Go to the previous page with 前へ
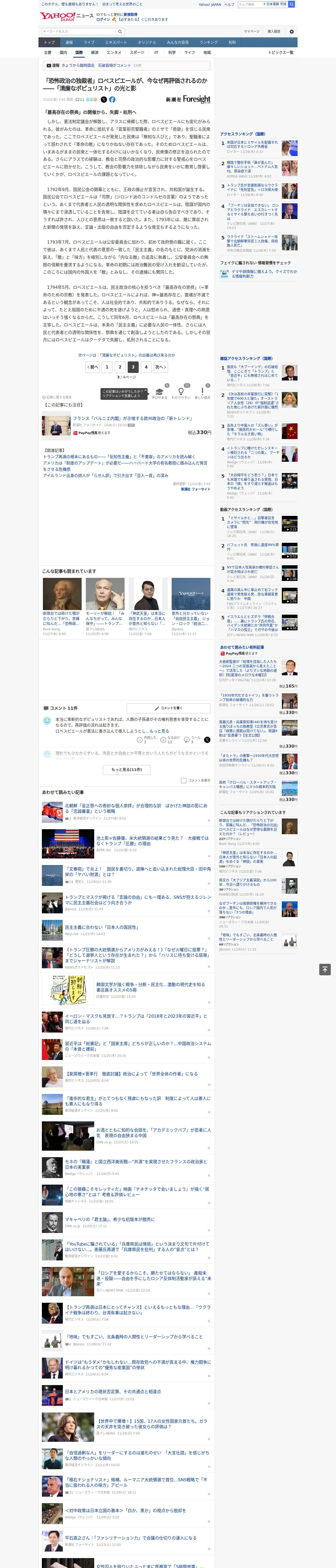This screenshot has height=1568, width=336. pyautogui.click(x=93, y=367)
